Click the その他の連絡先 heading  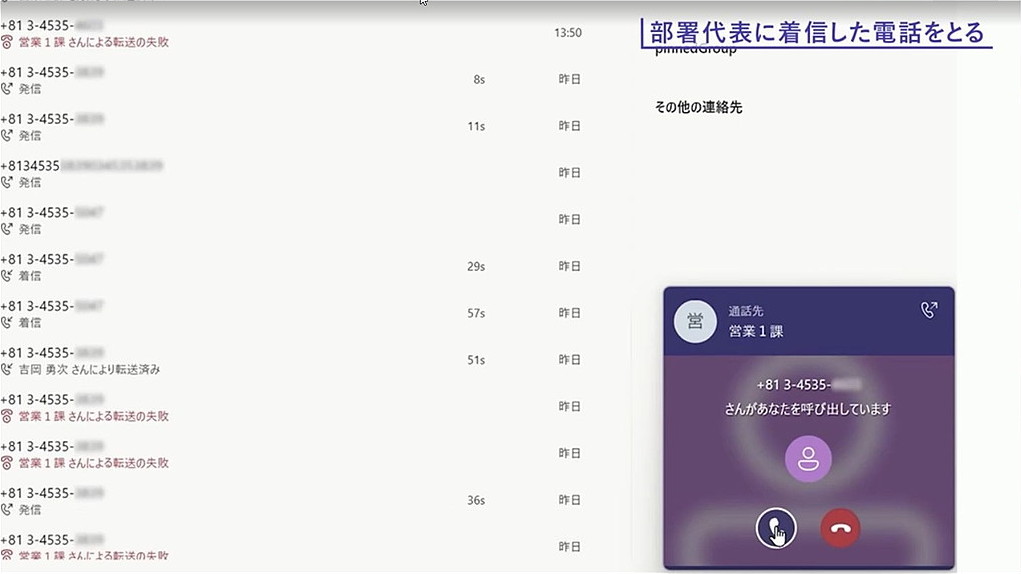[x=698, y=107]
